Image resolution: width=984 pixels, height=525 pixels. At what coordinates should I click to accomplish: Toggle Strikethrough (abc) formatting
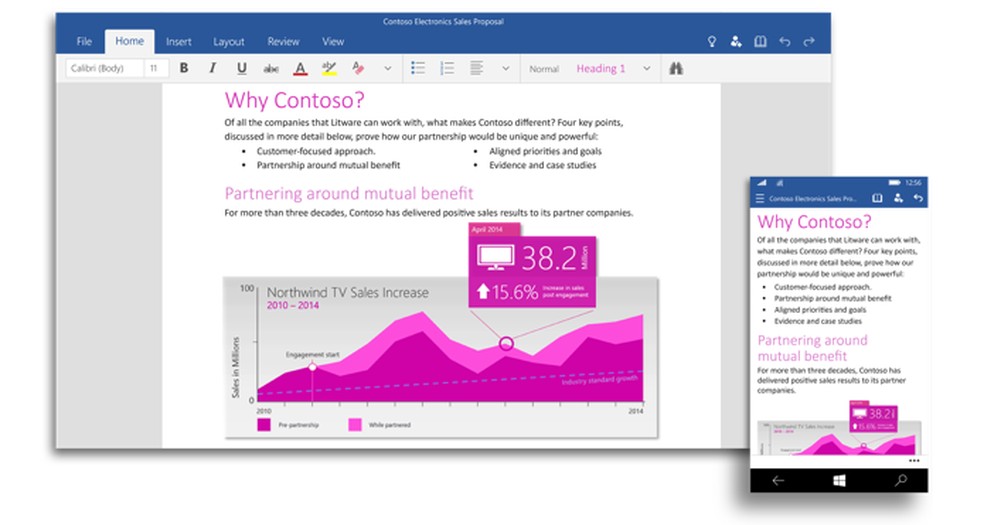[x=270, y=68]
